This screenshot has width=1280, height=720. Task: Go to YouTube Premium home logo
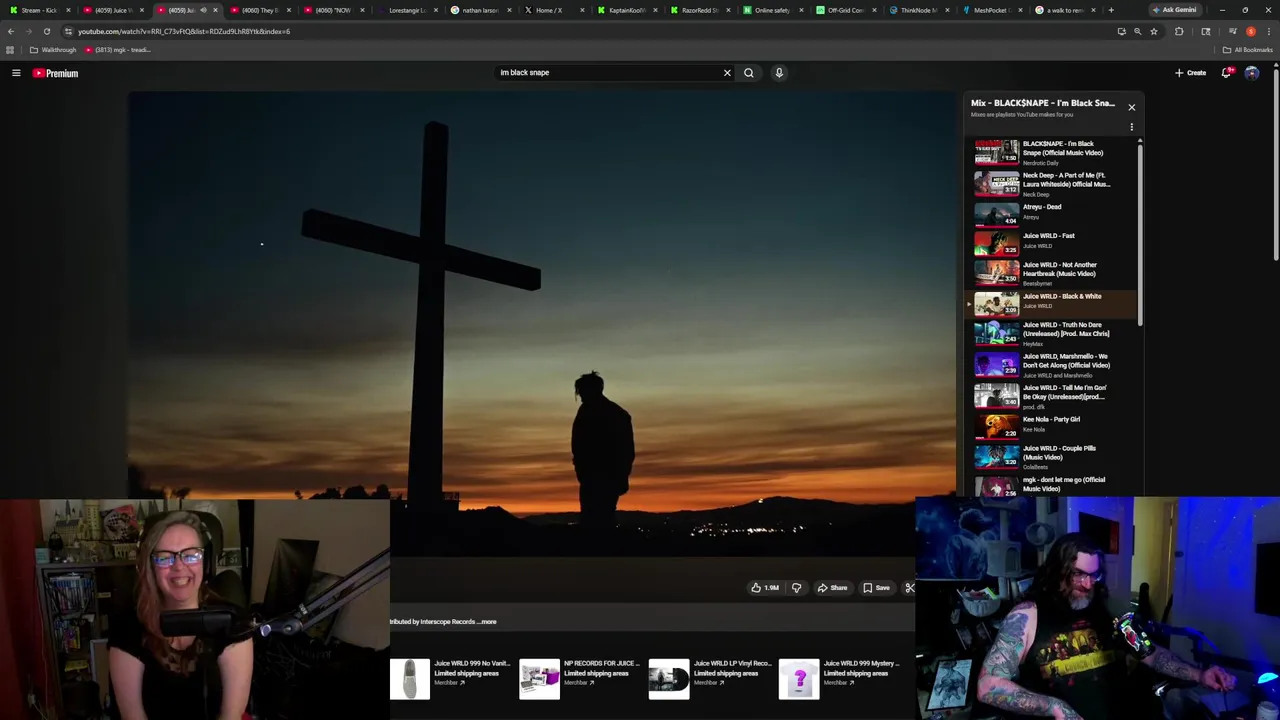[x=55, y=73]
